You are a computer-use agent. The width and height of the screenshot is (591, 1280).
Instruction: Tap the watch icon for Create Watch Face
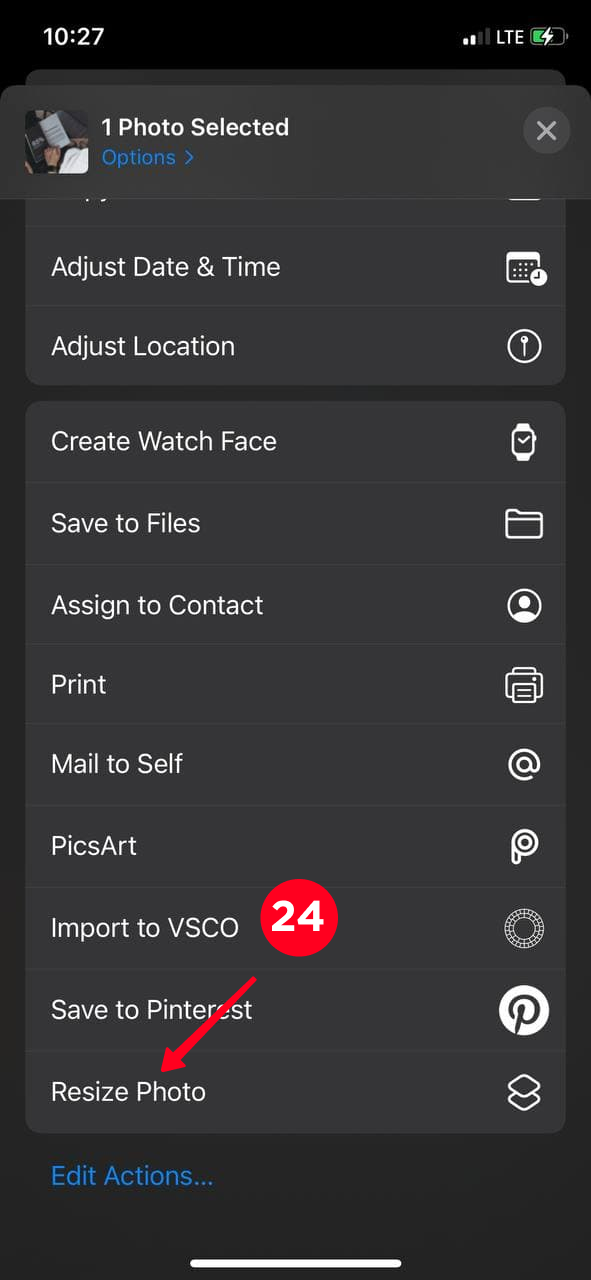pos(524,442)
